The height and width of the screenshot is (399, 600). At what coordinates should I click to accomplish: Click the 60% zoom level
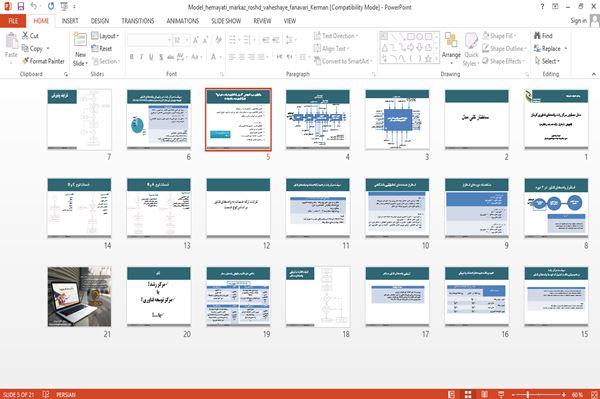coord(577,394)
